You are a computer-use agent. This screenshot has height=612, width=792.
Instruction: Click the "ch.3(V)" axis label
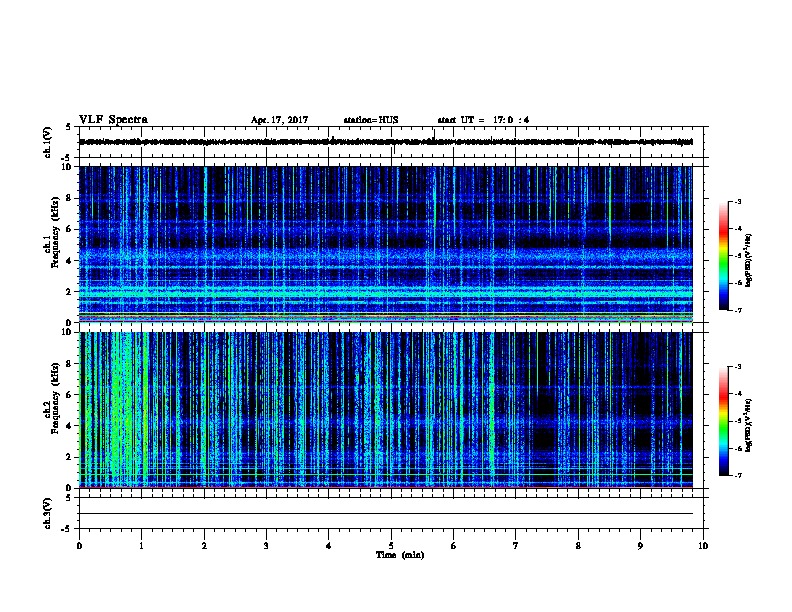pyautogui.click(x=48, y=513)
